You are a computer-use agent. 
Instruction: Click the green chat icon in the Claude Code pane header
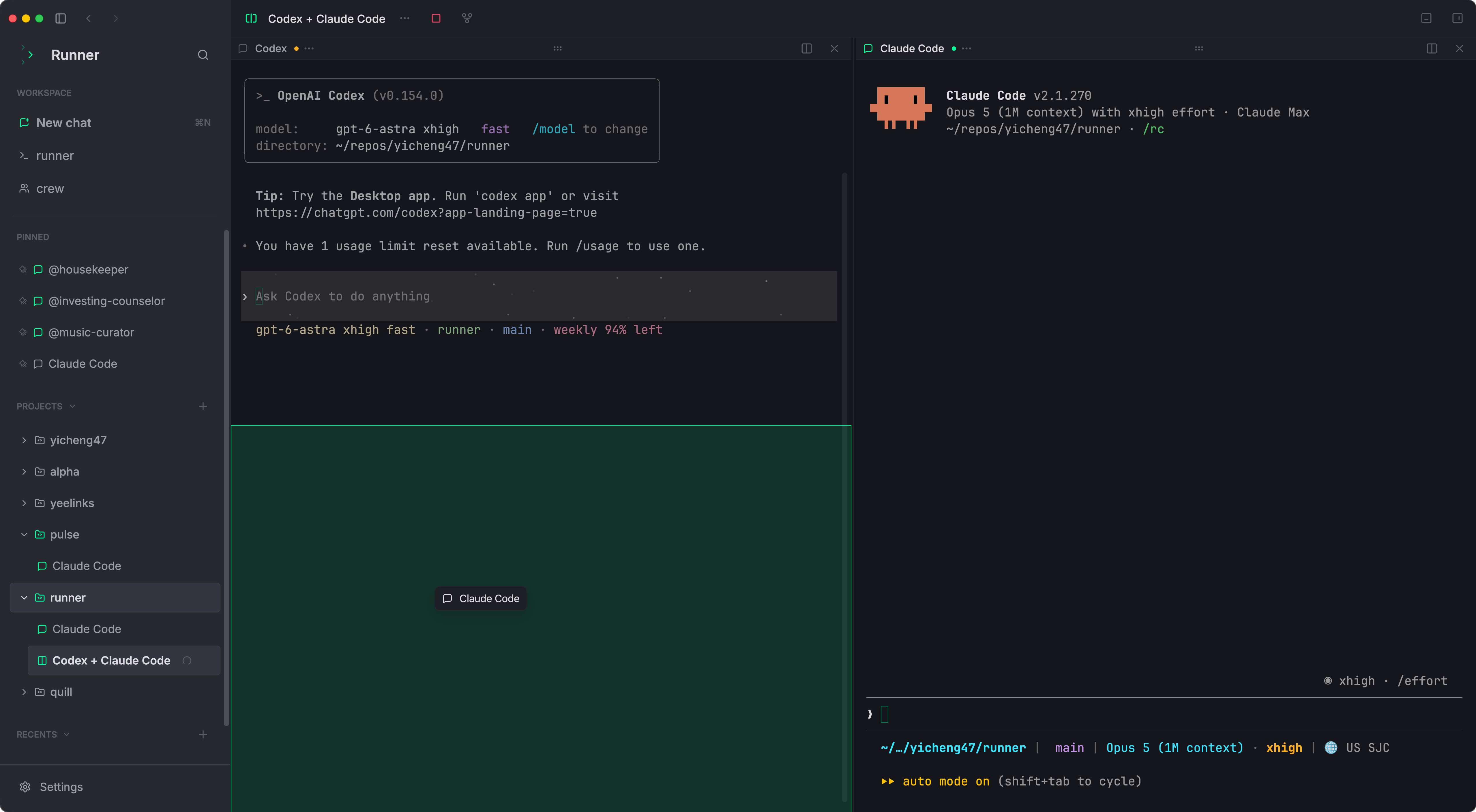point(868,49)
